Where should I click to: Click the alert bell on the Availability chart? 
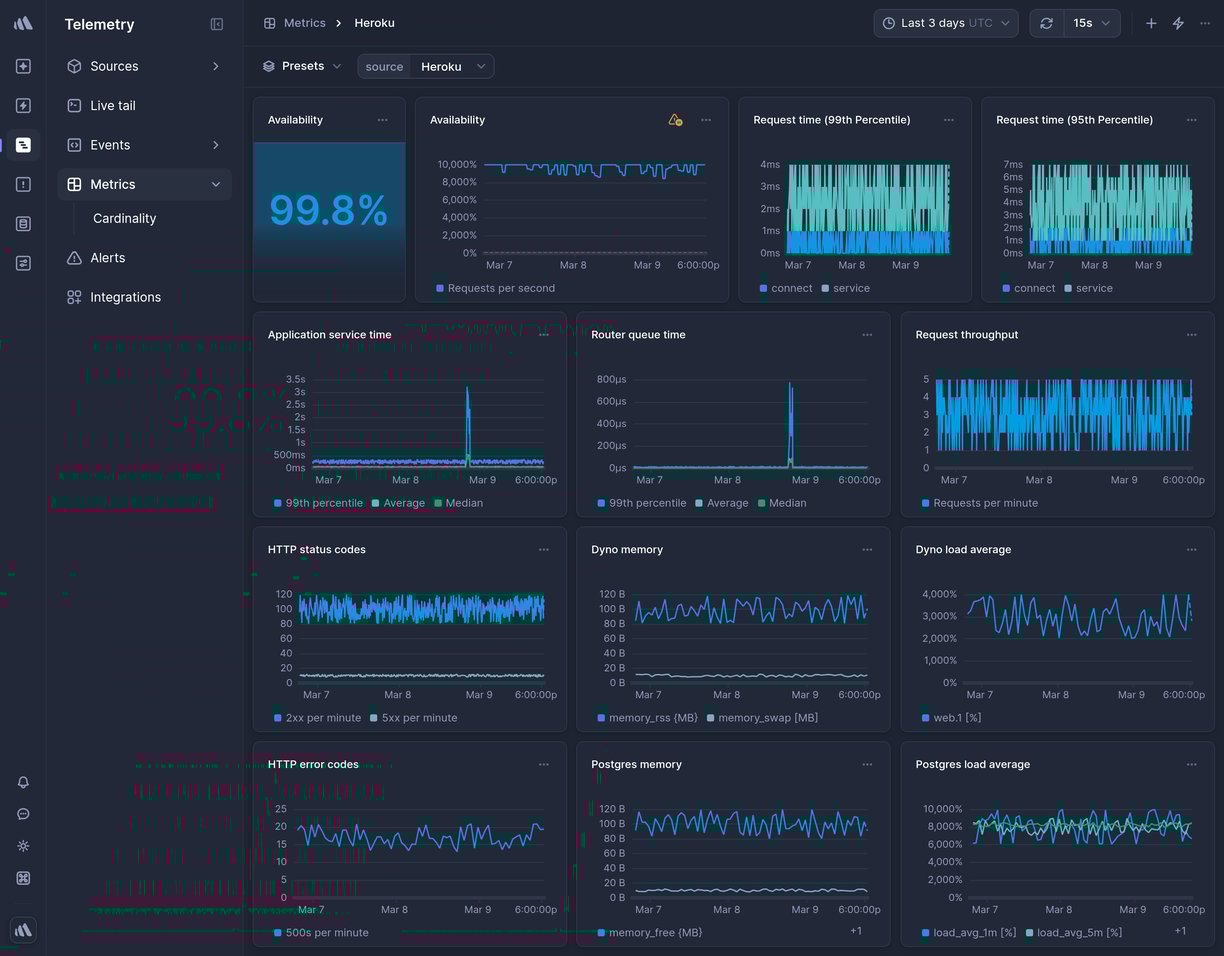[675, 119]
